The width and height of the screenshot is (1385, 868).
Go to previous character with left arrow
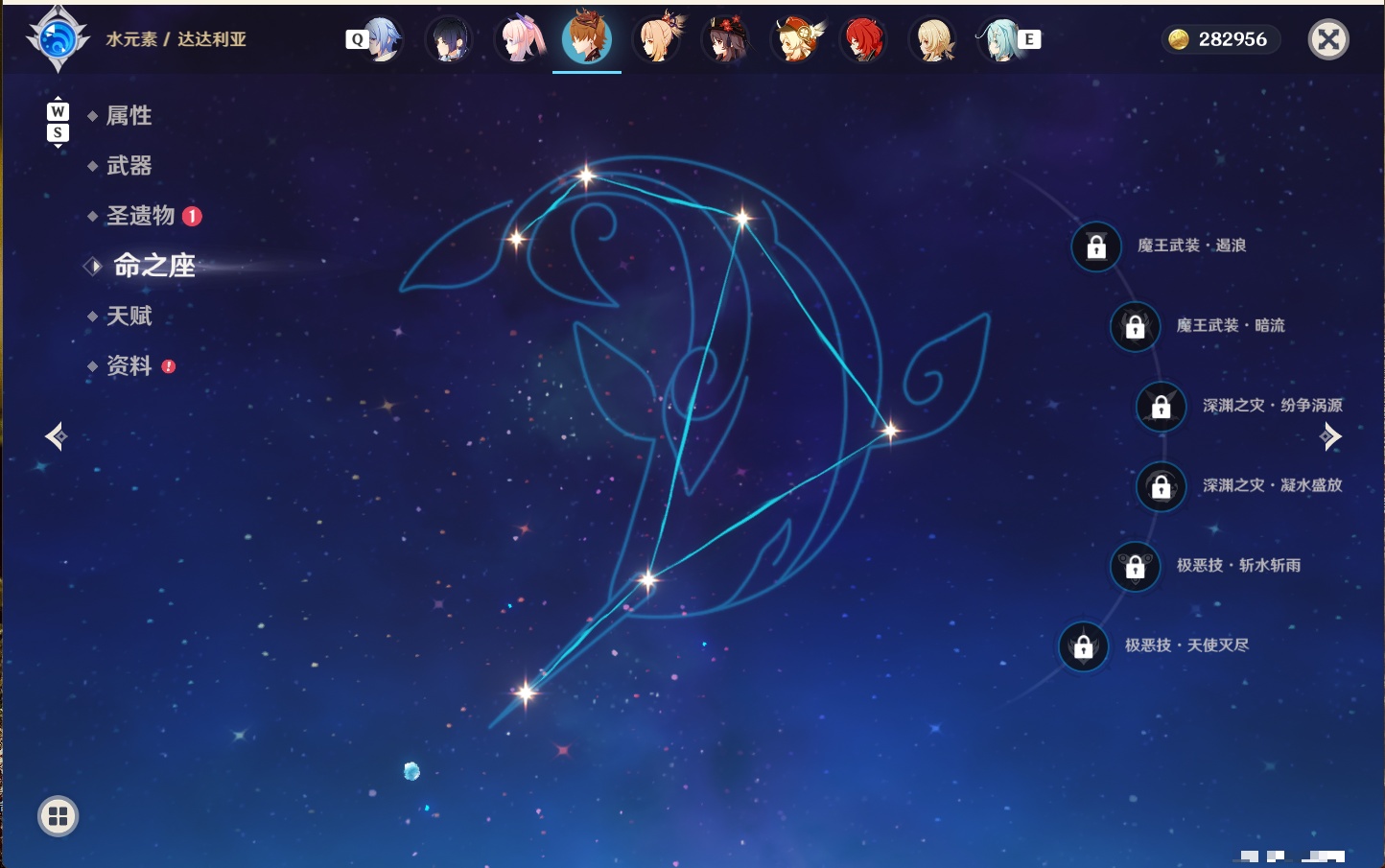click(x=56, y=436)
